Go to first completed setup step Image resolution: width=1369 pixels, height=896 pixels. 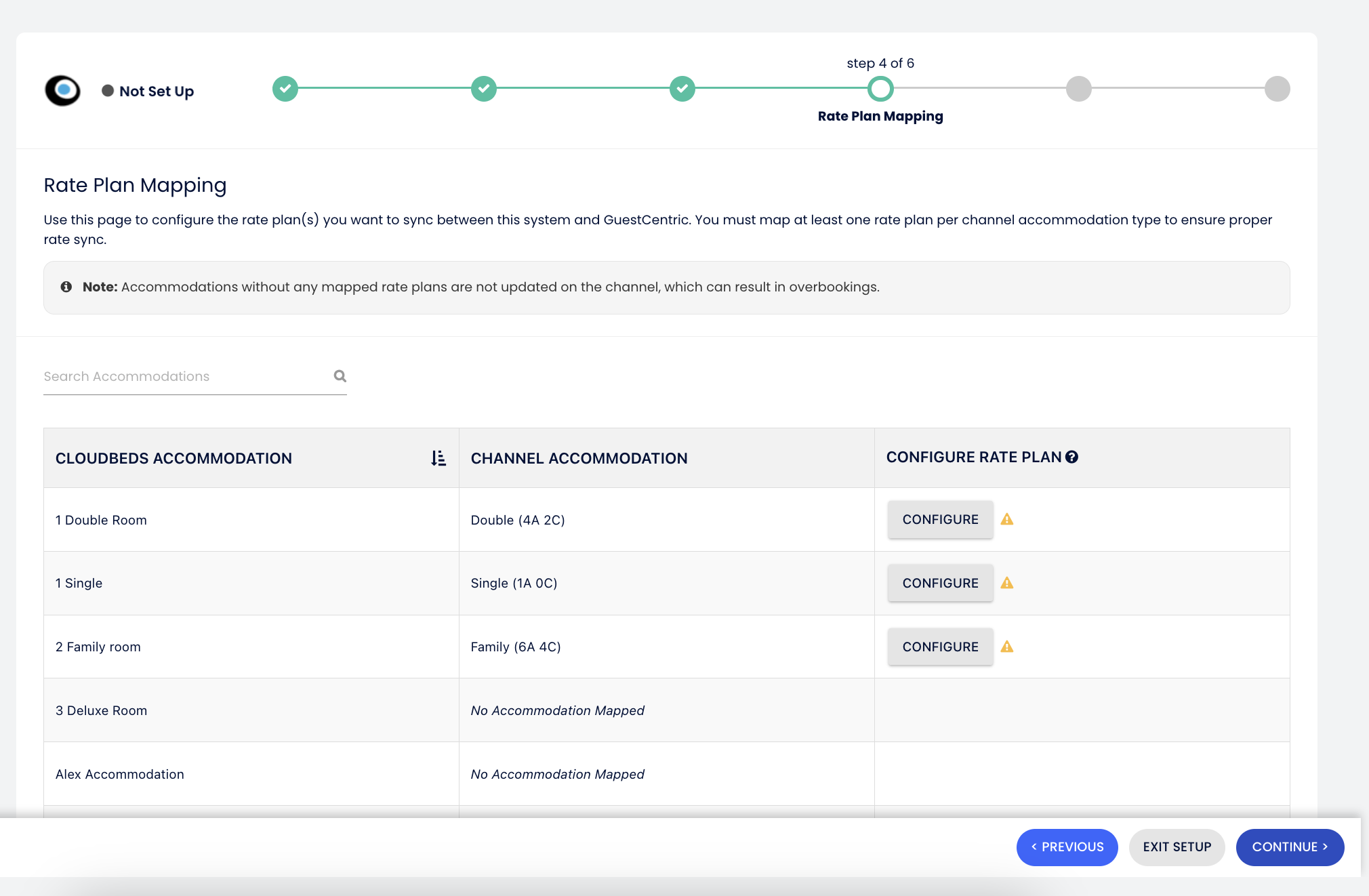pos(285,89)
